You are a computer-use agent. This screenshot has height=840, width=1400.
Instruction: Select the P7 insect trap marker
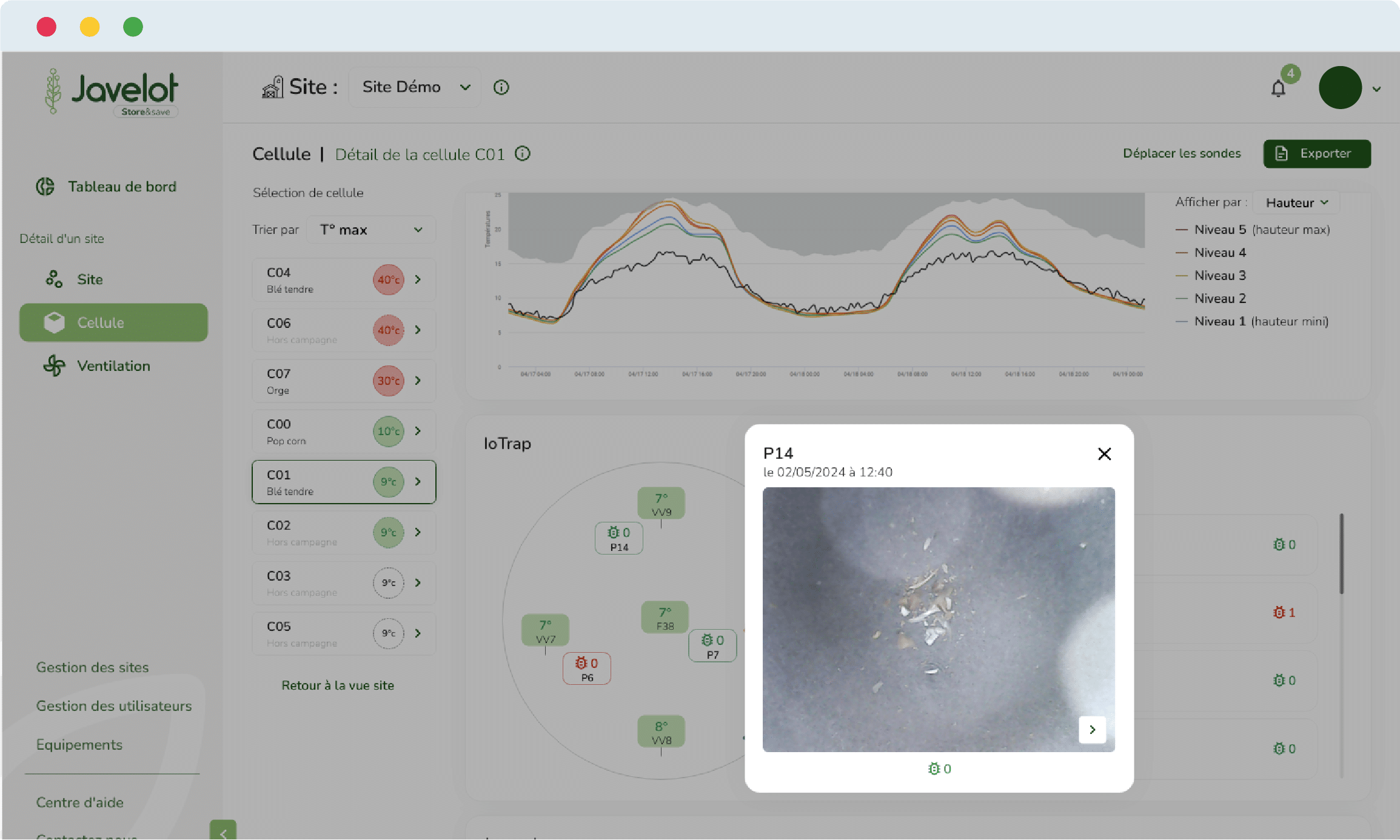(712, 646)
